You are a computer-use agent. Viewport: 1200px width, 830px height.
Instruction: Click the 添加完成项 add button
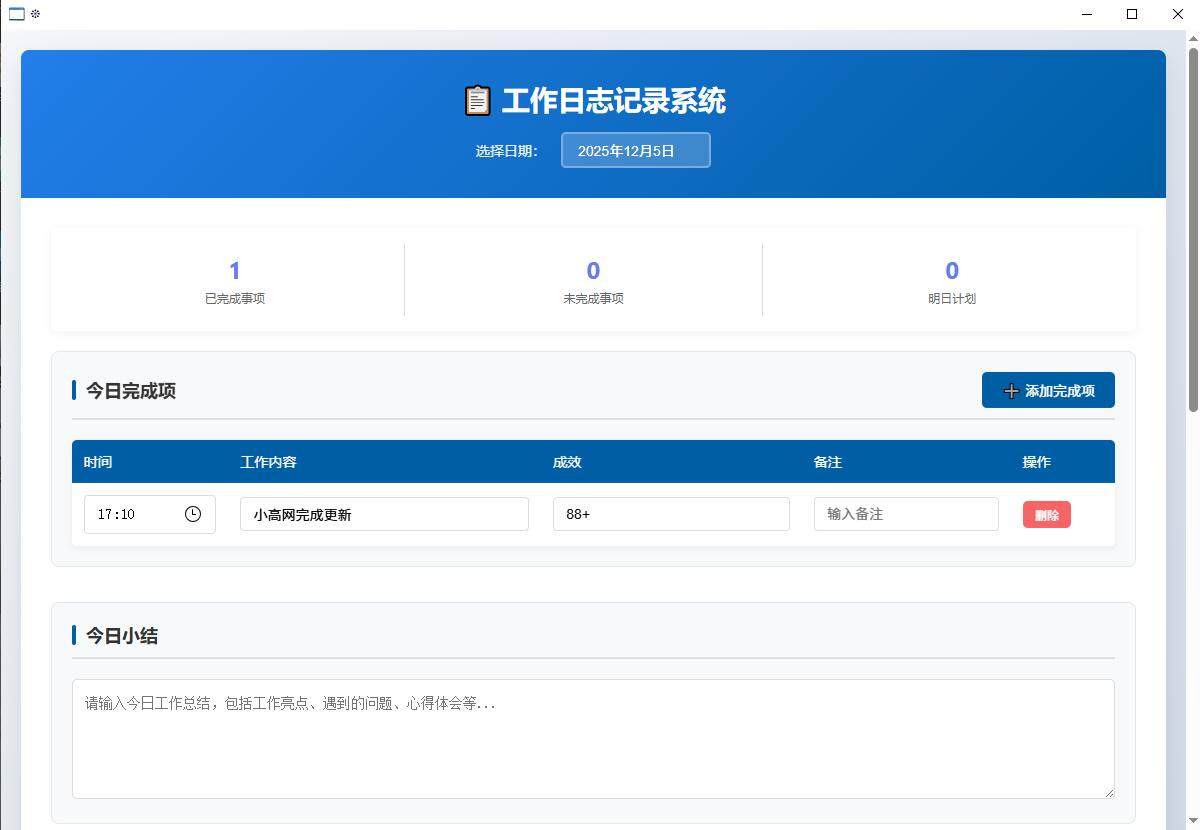coord(1048,390)
